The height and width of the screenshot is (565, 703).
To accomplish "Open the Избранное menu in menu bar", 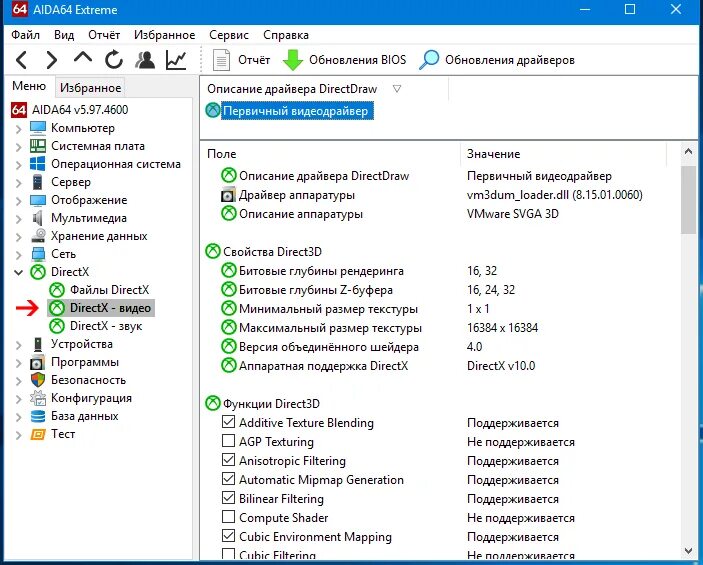I will click(x=165, y=35).
